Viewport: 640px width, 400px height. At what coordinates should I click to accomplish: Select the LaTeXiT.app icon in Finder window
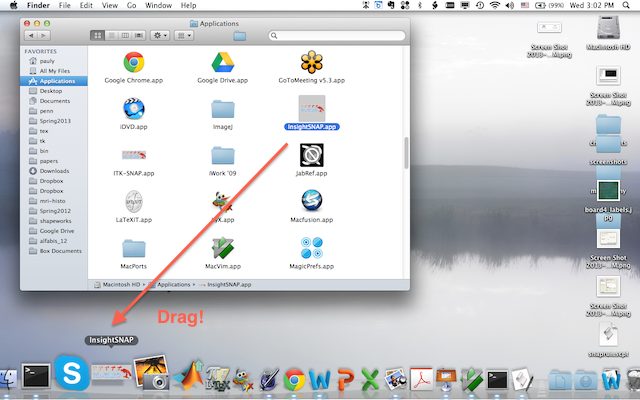pos(134,202)
